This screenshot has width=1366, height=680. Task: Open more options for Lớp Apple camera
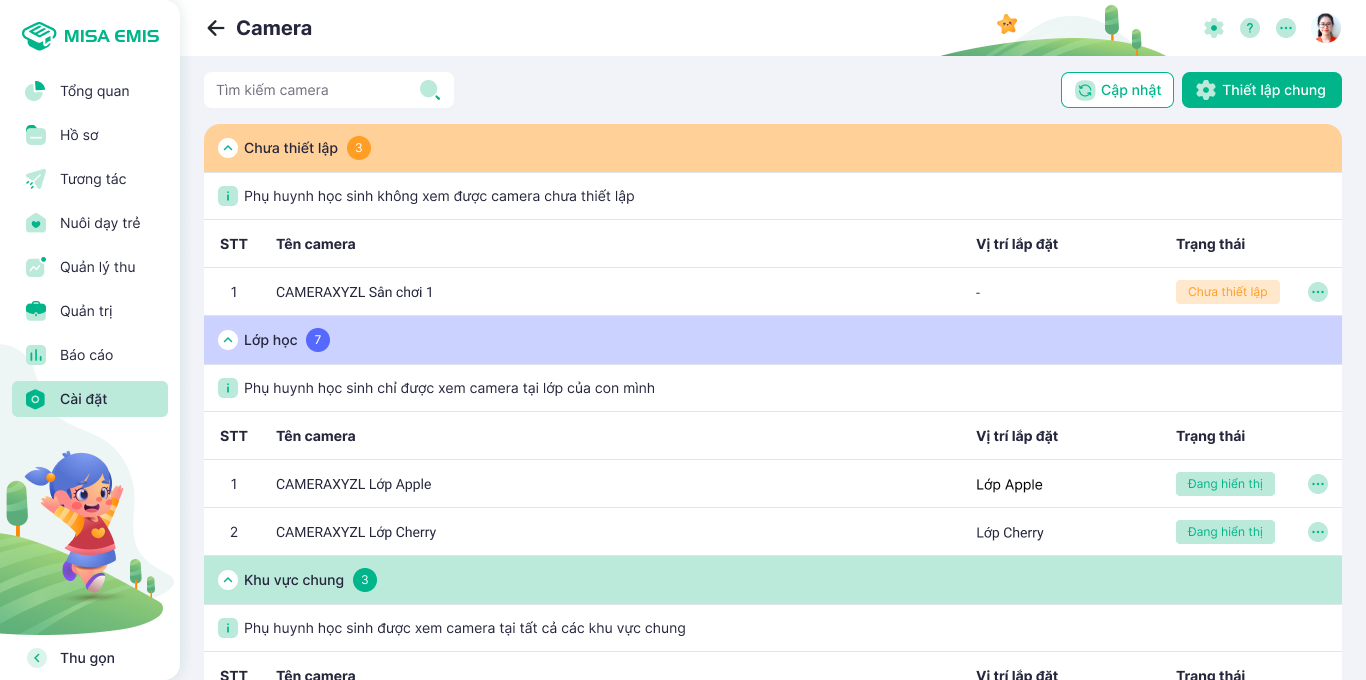tap(1318, 484)
